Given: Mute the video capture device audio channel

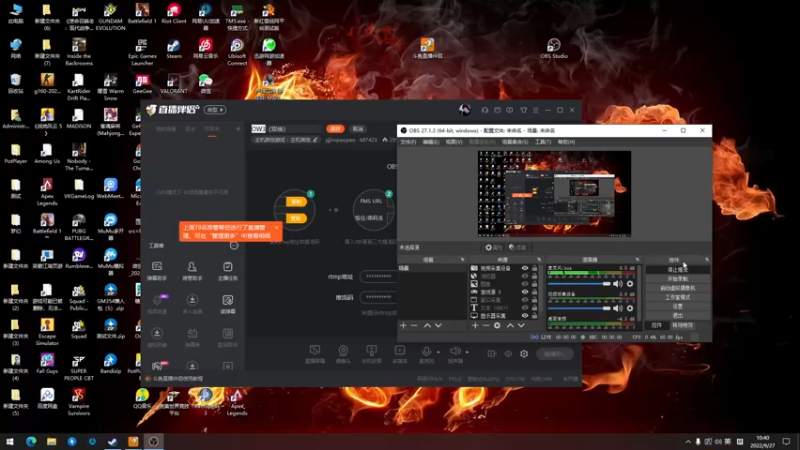Looking at the screenshot, I should coord(618,308).
